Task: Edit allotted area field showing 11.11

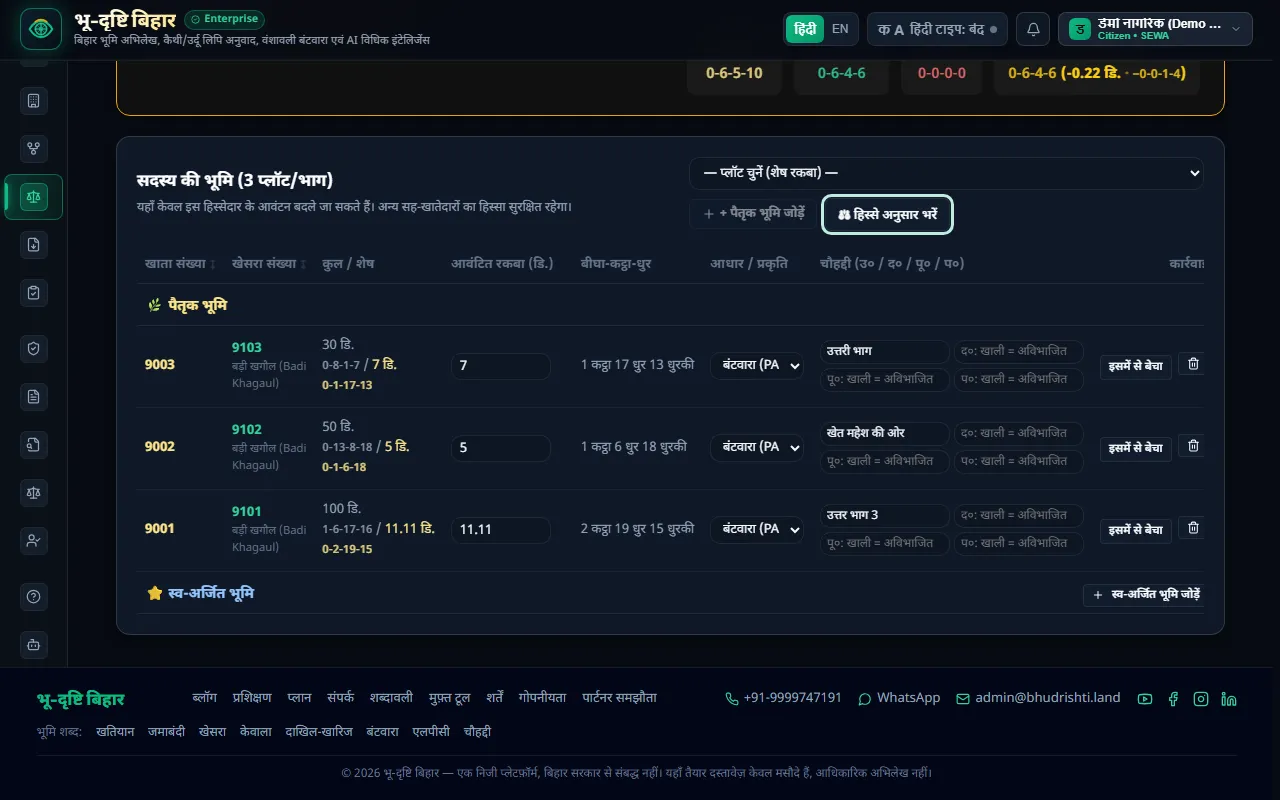Action: click(501, 530)
